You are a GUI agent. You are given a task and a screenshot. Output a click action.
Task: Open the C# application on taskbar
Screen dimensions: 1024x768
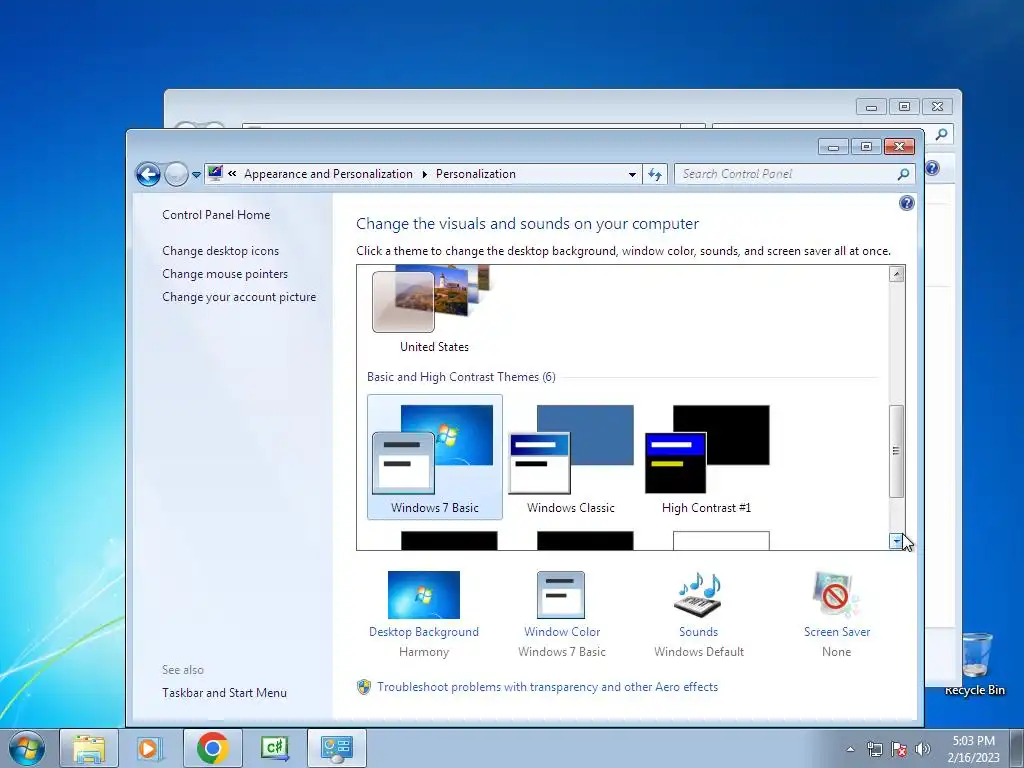tap(274, 748)
